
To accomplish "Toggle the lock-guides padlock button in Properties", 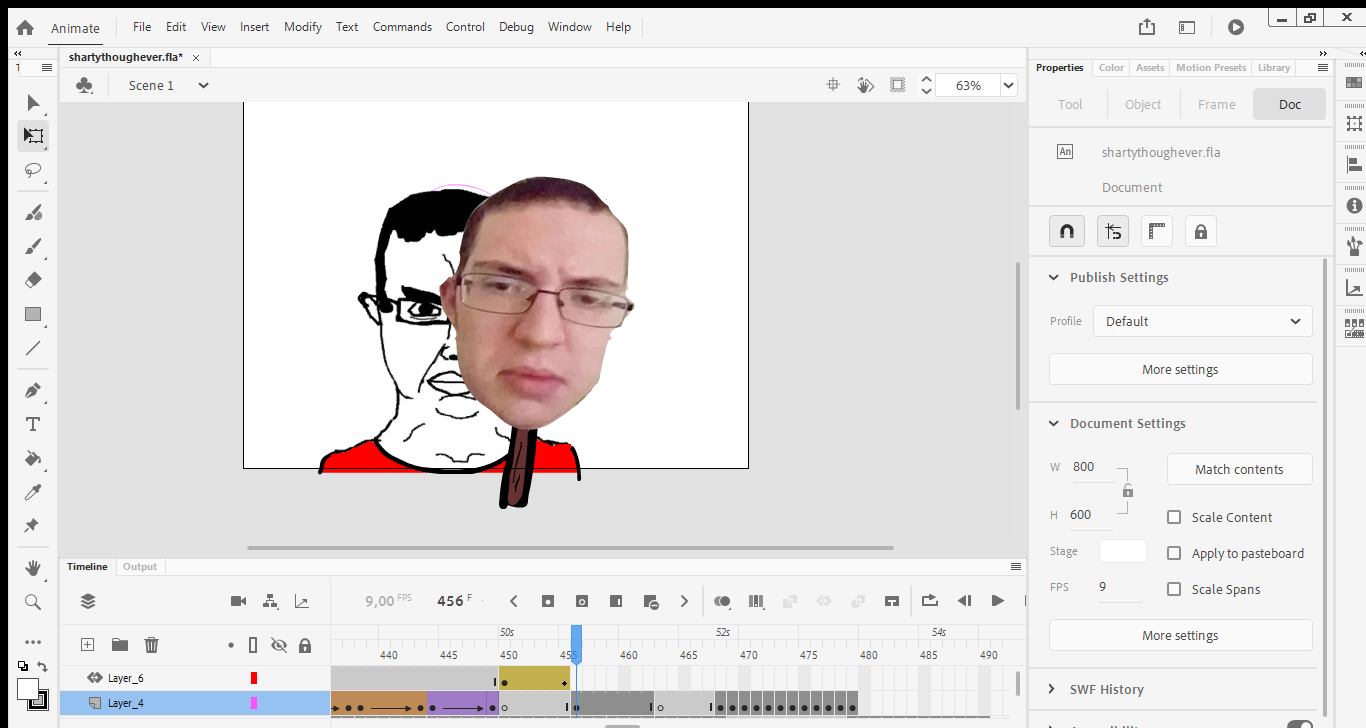I will click(1201, 232).
